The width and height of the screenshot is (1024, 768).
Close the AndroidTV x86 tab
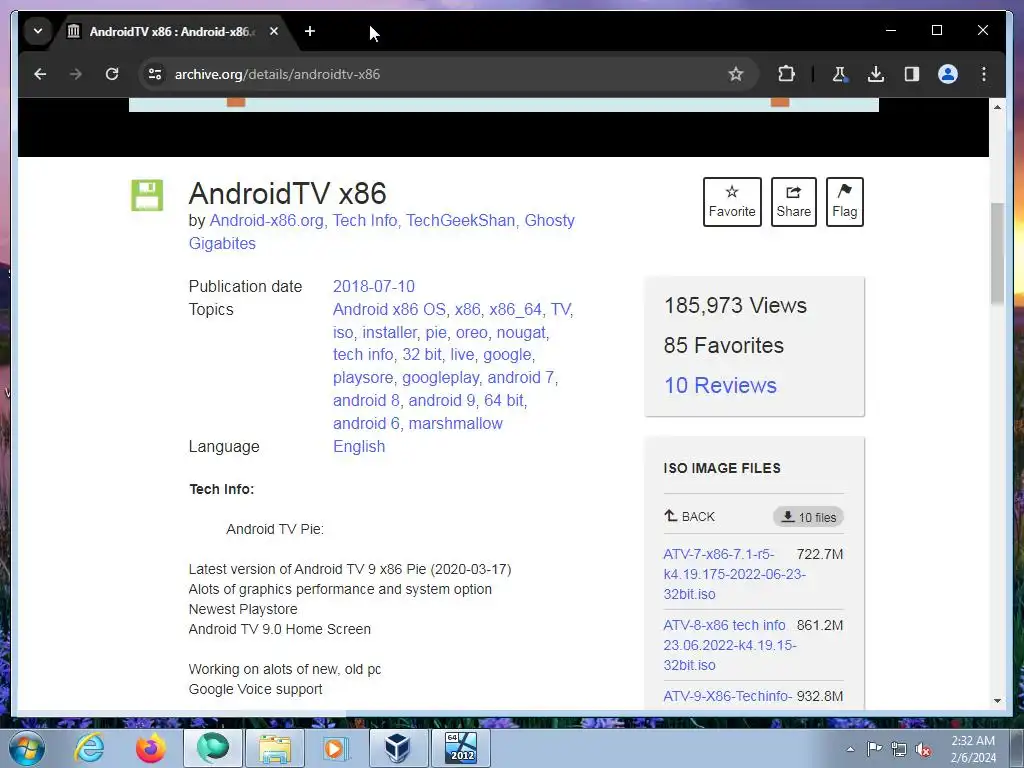[274, 31]
